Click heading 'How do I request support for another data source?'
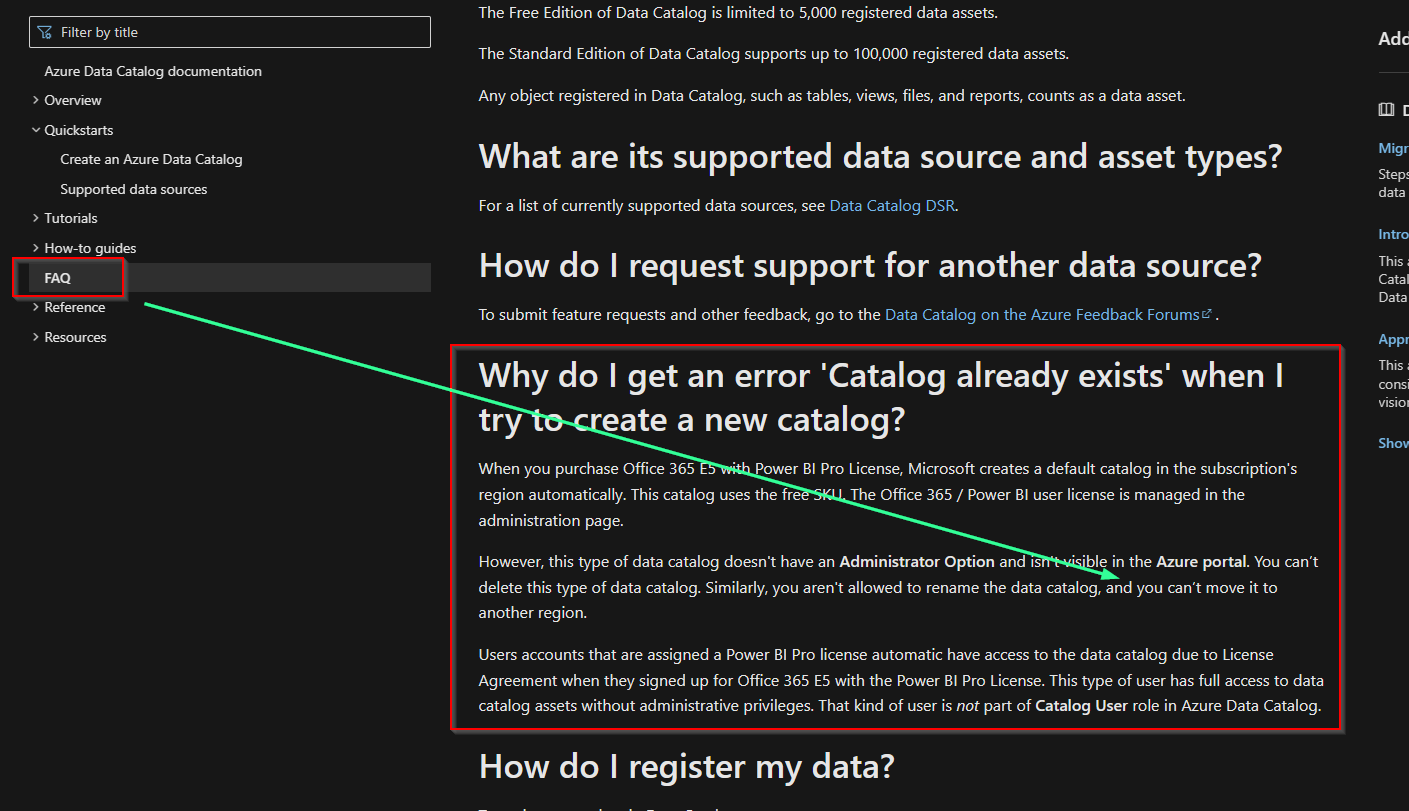The image size is (1409, 811). click(870, 265)
